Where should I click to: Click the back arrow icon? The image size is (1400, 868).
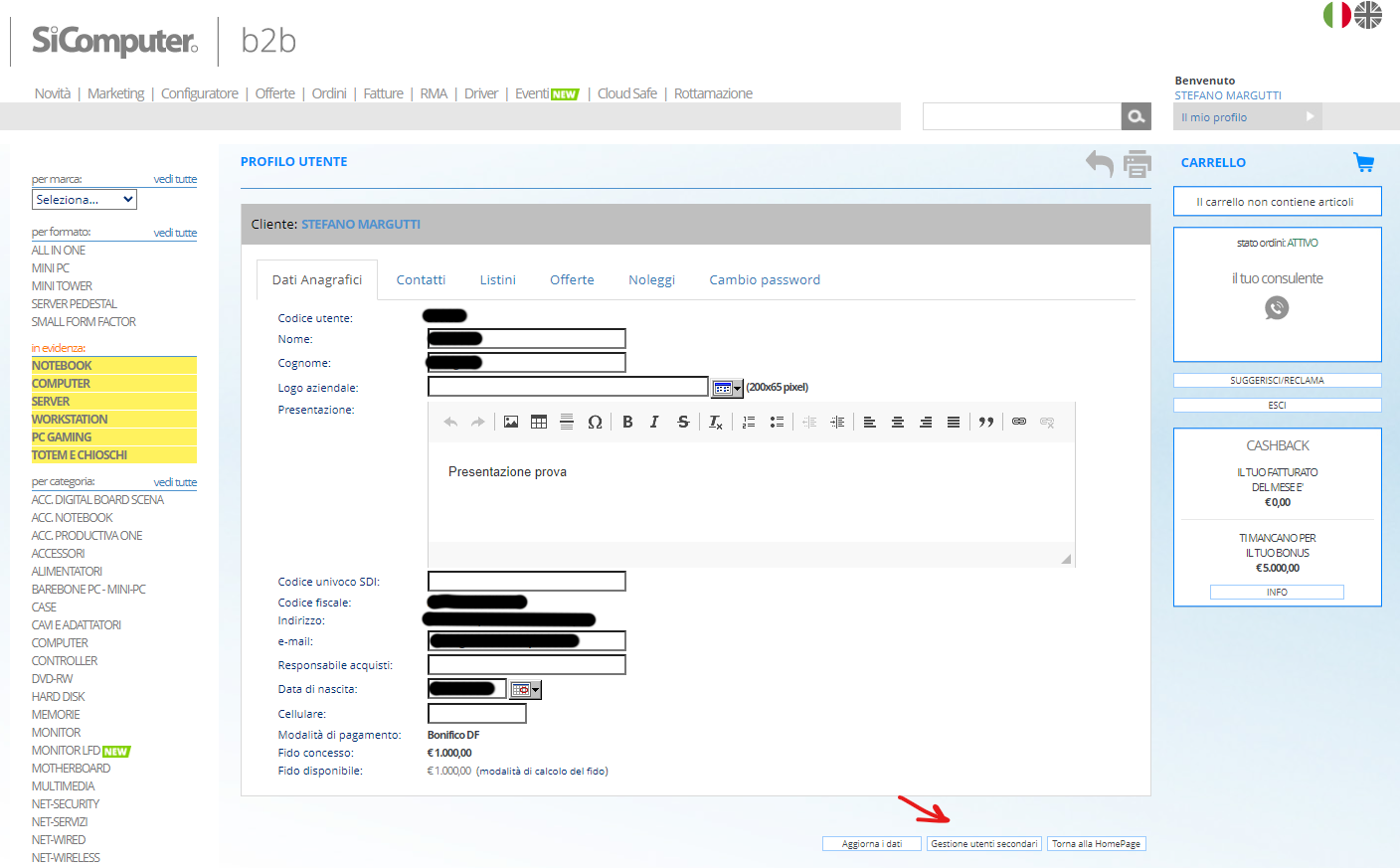tap(1099, 164)
